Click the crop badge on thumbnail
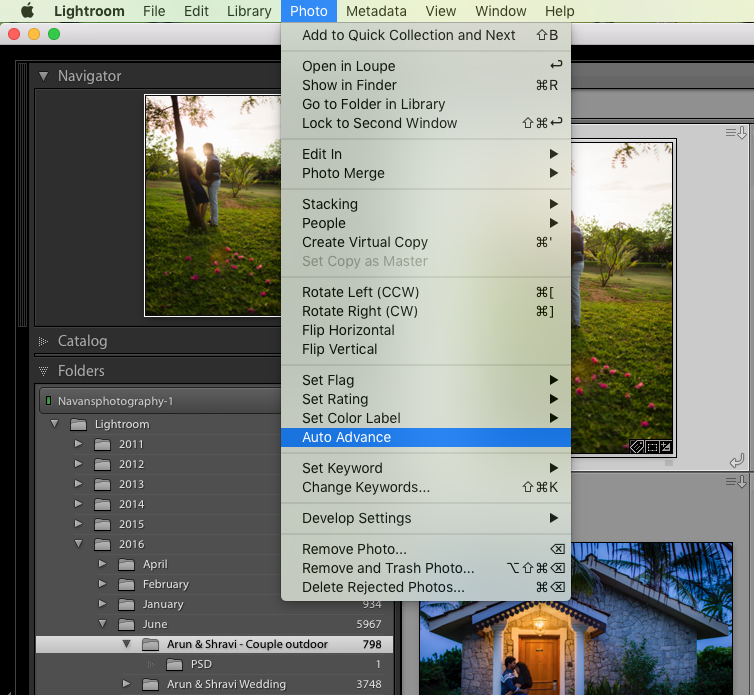 coord(652,447)
